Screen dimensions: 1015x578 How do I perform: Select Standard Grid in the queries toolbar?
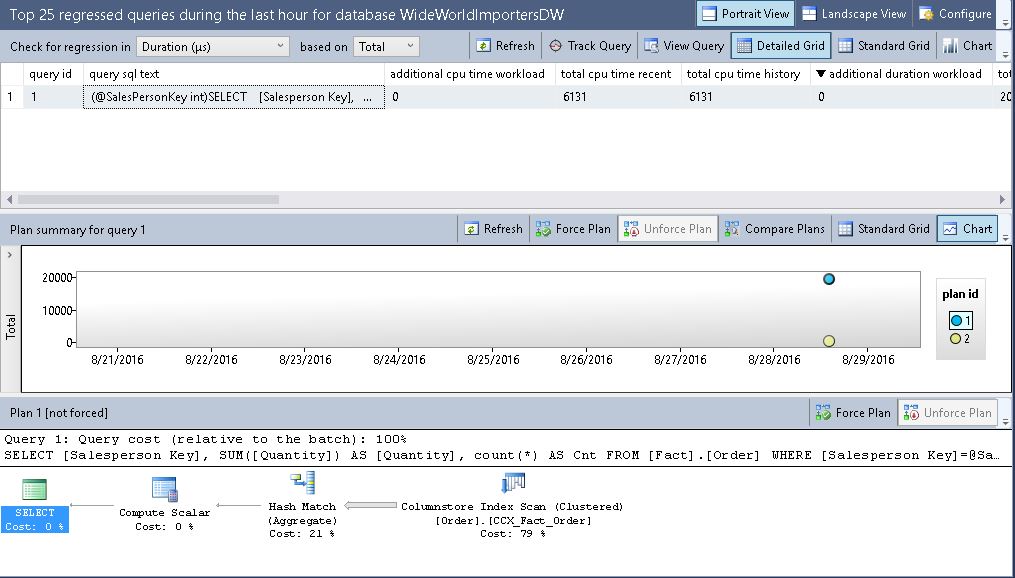(x=884, y=46)
